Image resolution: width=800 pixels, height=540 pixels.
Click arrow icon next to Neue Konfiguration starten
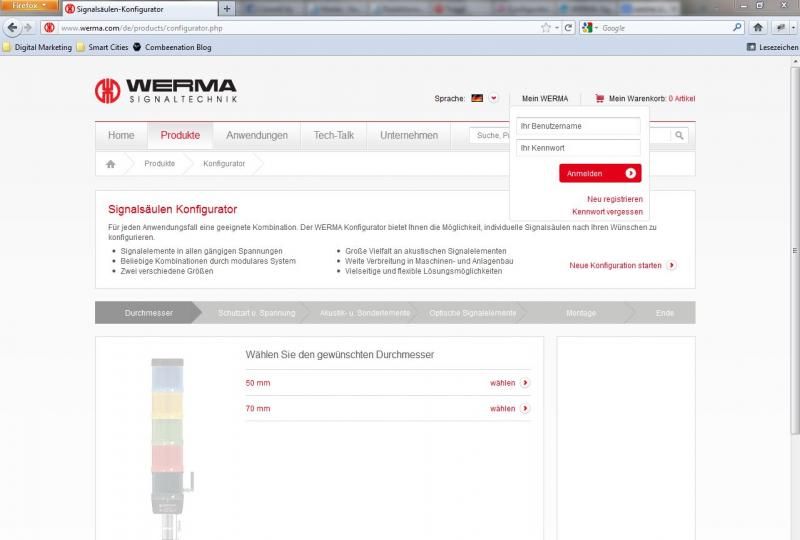click(671, 265)
